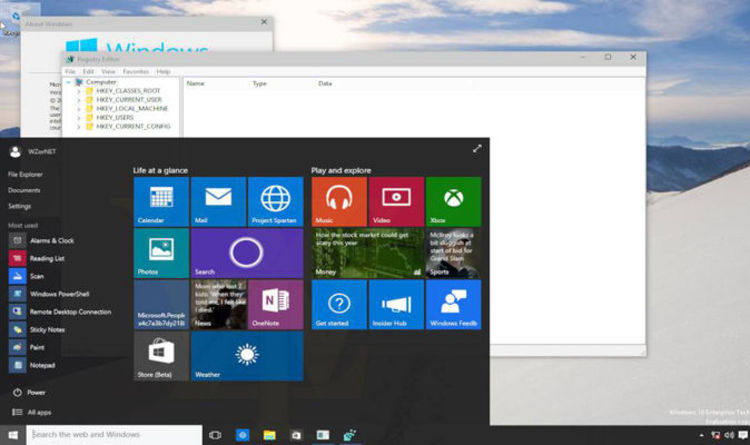The height and width of the screenshot is (445, 750).
Task: Focus the Search the web and Windows box
Action: 114,435
